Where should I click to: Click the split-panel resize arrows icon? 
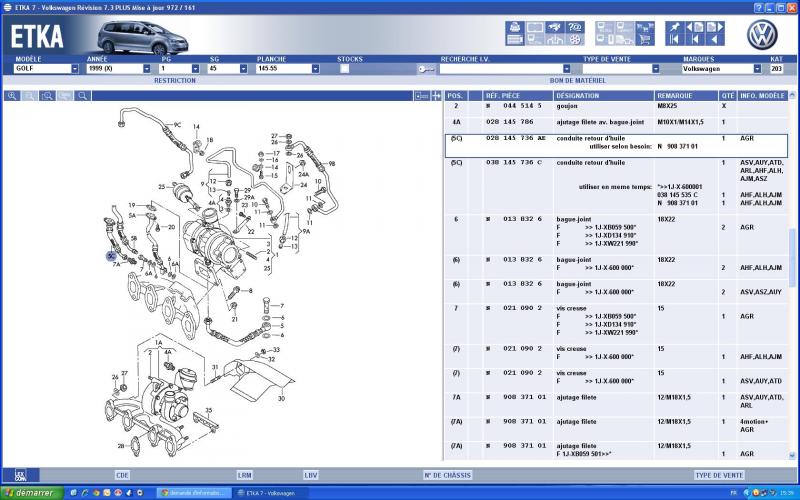pyautogui.click(x=436, y=95)
